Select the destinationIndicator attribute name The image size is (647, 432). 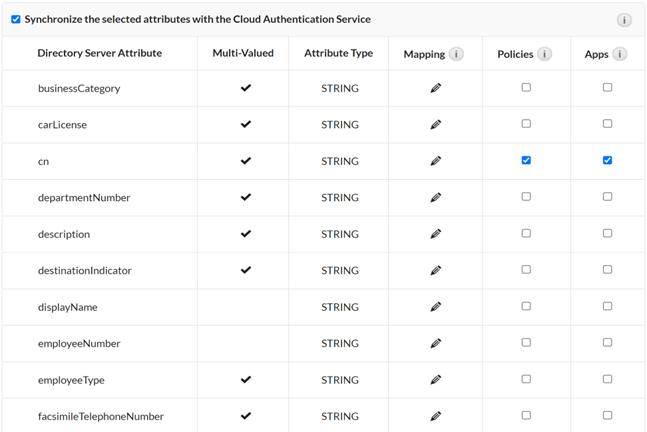point(84,270)
